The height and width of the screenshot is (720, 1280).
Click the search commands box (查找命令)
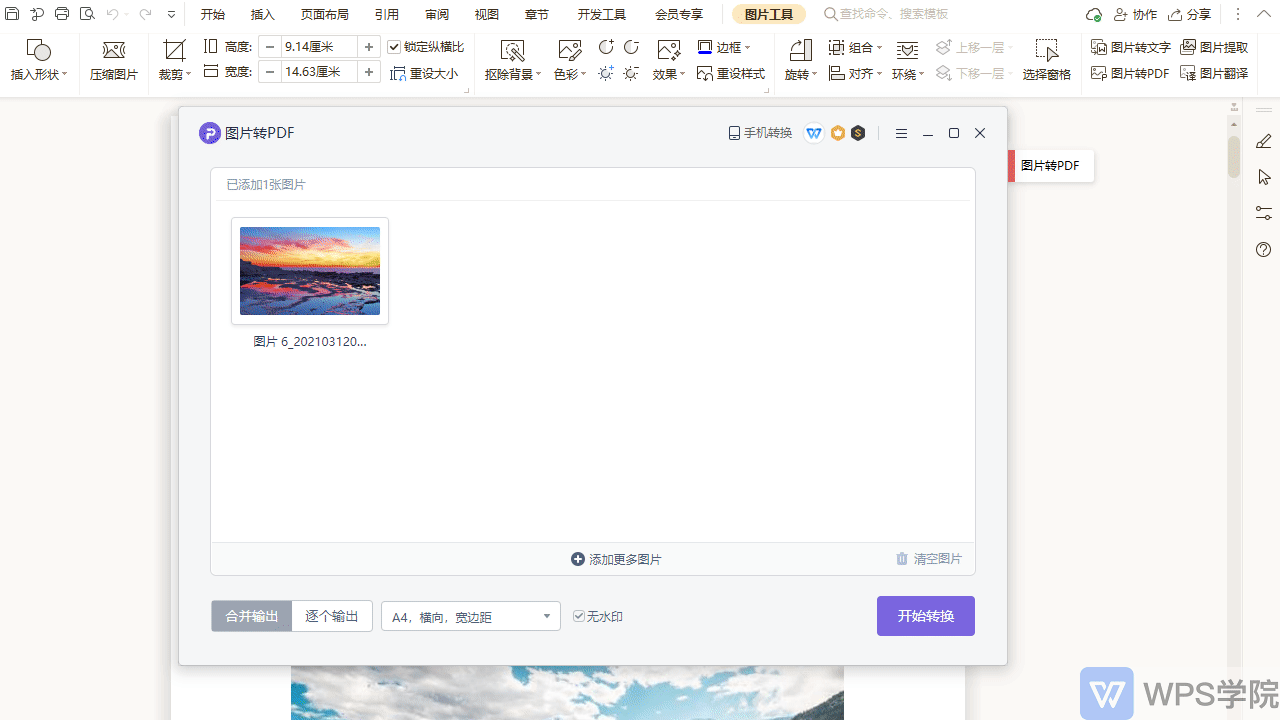(x=886, y=15)
